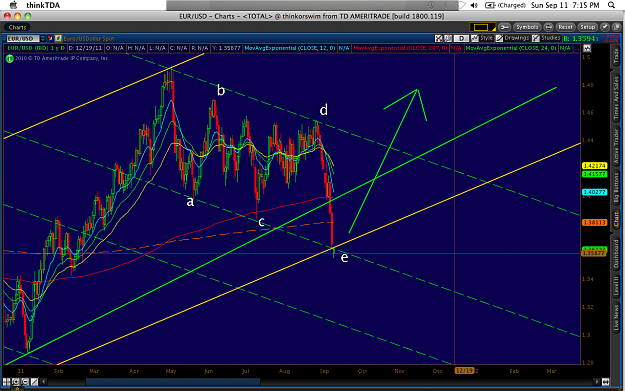Open the Times And Sales side tab
The height and width of the screenshot is (391, 625).
click(x=616, y=98)
